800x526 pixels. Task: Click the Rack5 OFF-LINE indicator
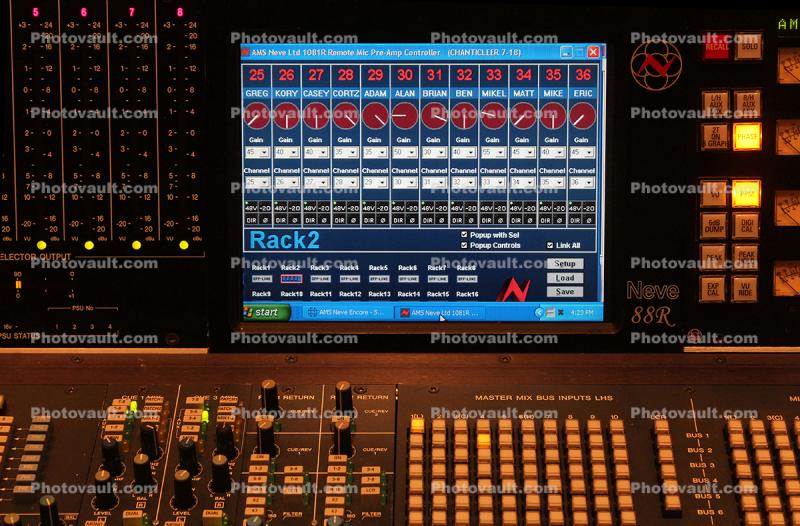tap(378, 279)
